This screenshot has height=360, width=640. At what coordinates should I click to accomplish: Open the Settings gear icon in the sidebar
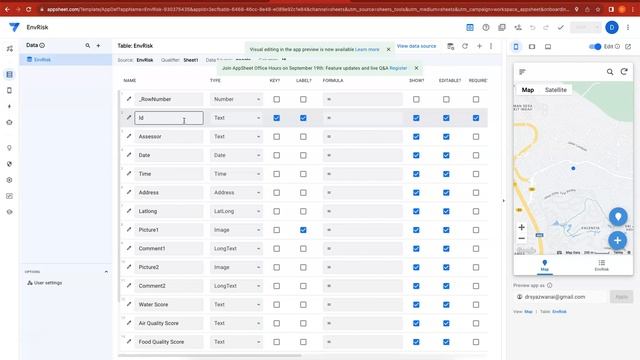click(9, 180)
